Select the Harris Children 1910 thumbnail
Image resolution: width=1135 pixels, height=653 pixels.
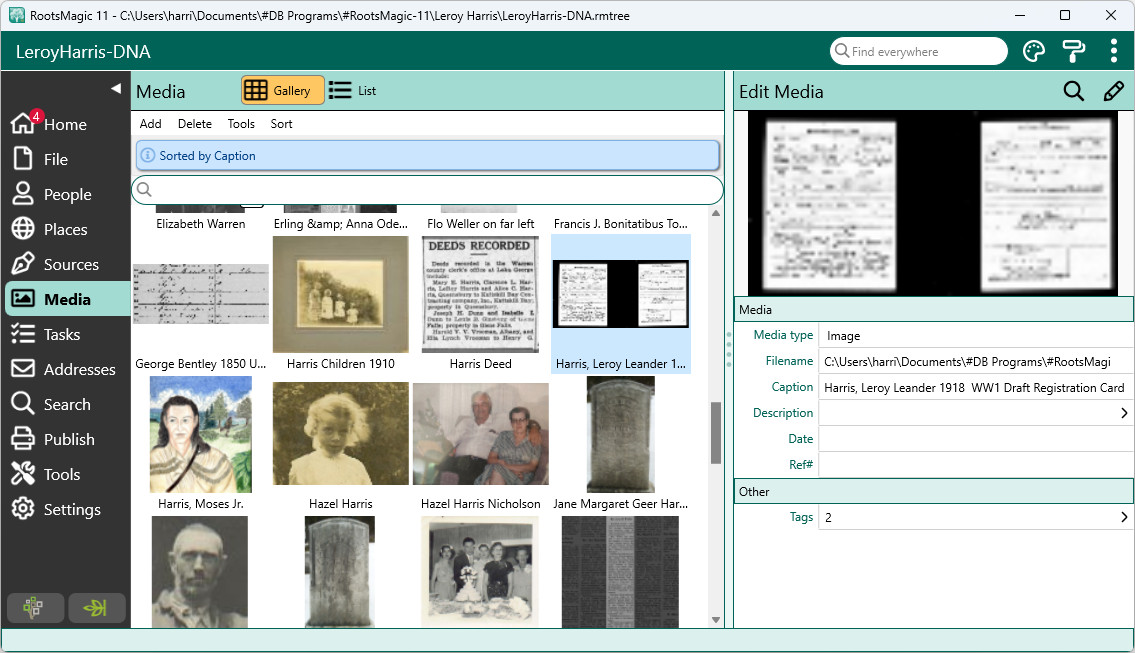coord(340,294)
